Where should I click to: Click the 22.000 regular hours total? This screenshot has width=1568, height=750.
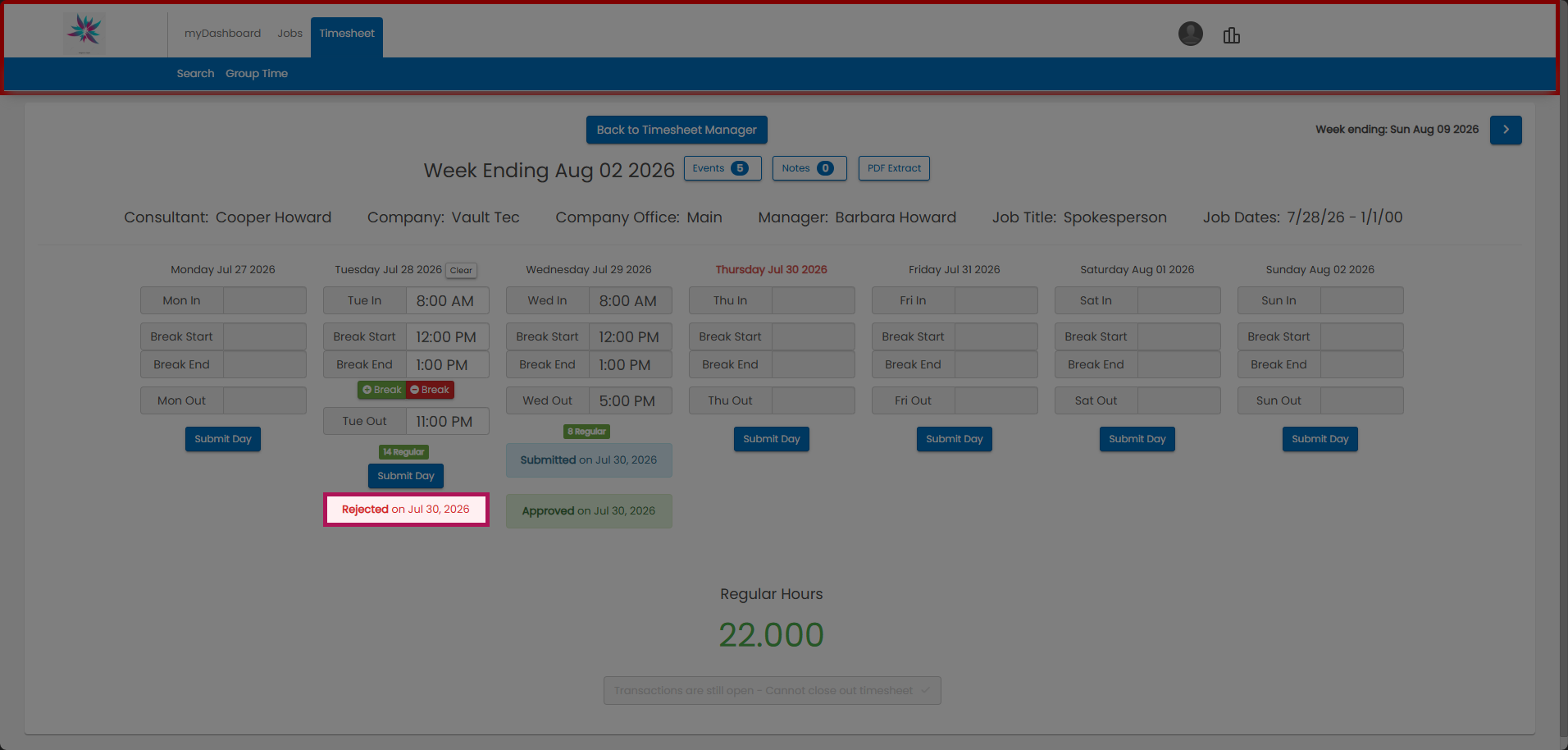771,634
